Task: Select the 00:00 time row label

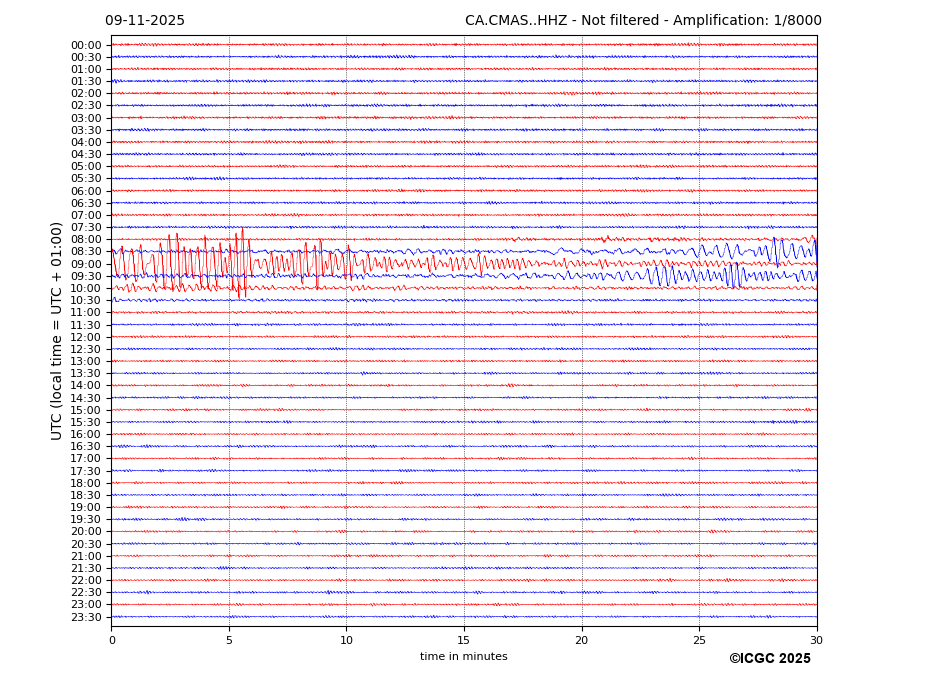Action: 86,45
